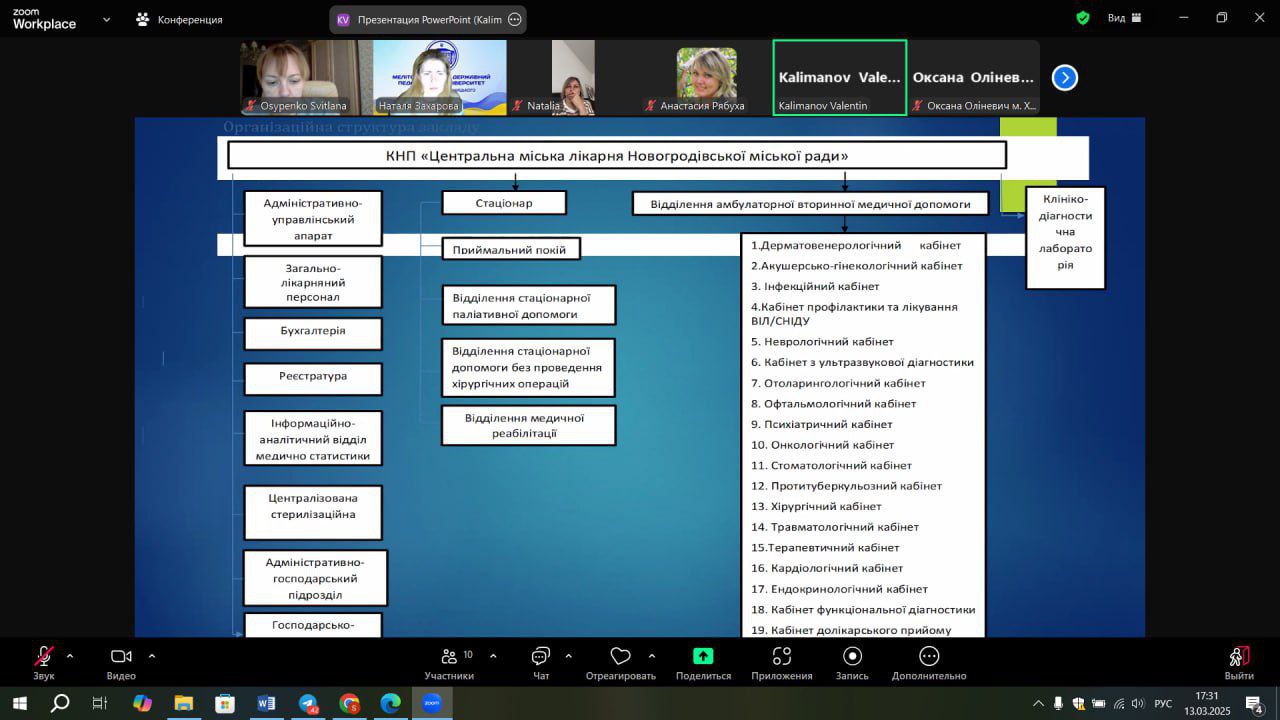The image size is (1280, 720).
Task: Select Kalimanov Valentin participant tile
Action: point(840,78)
